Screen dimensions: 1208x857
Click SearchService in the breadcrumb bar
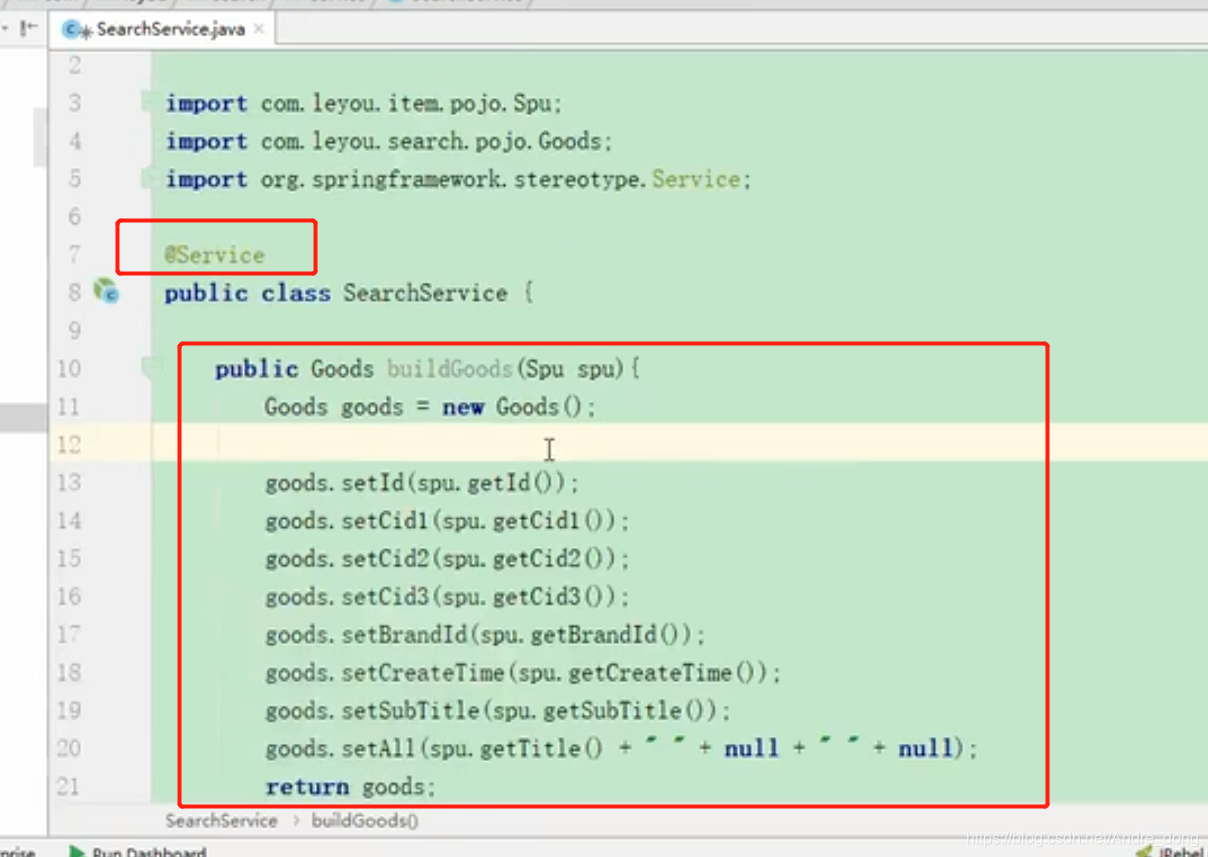[x=221, y=821]
